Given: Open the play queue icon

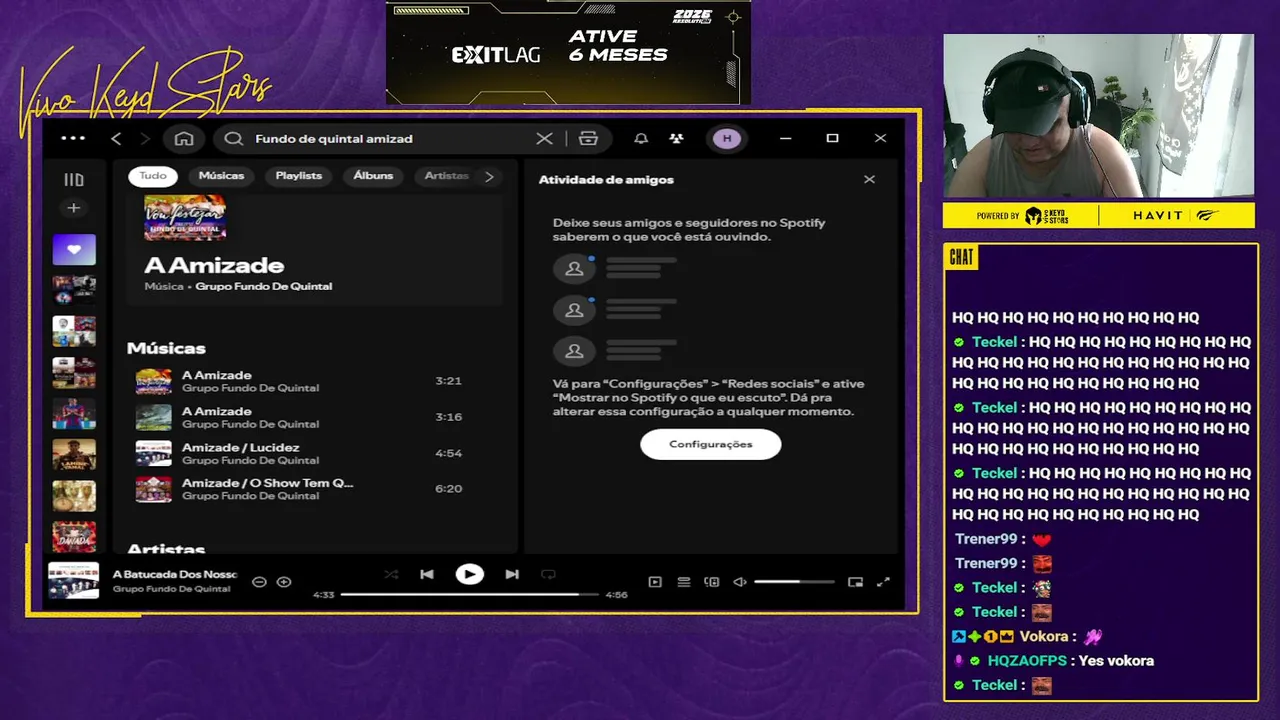Looking at the screenshot, I should 684,582.
